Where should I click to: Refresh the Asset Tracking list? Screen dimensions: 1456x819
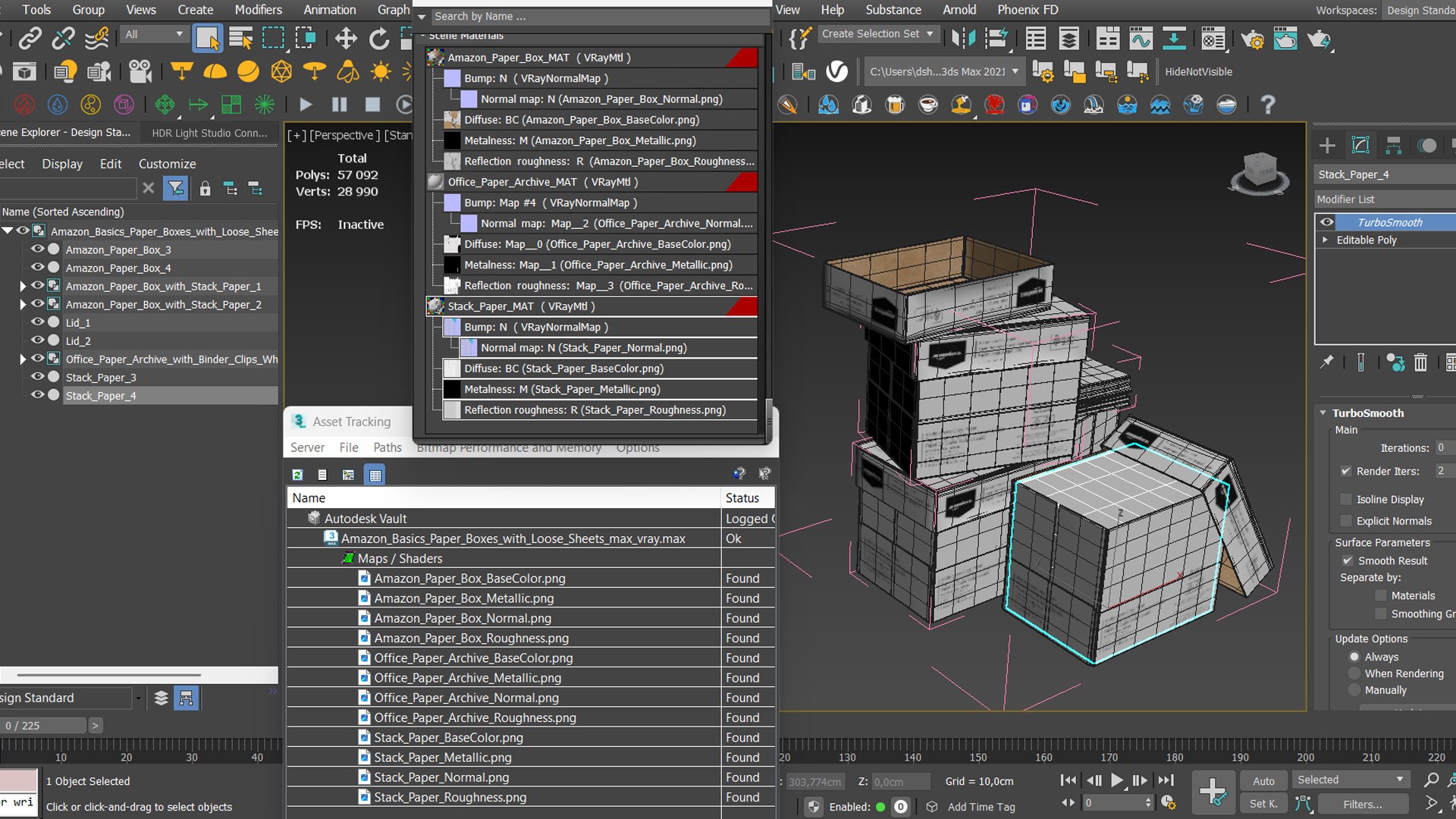click(x=297, y=475)
